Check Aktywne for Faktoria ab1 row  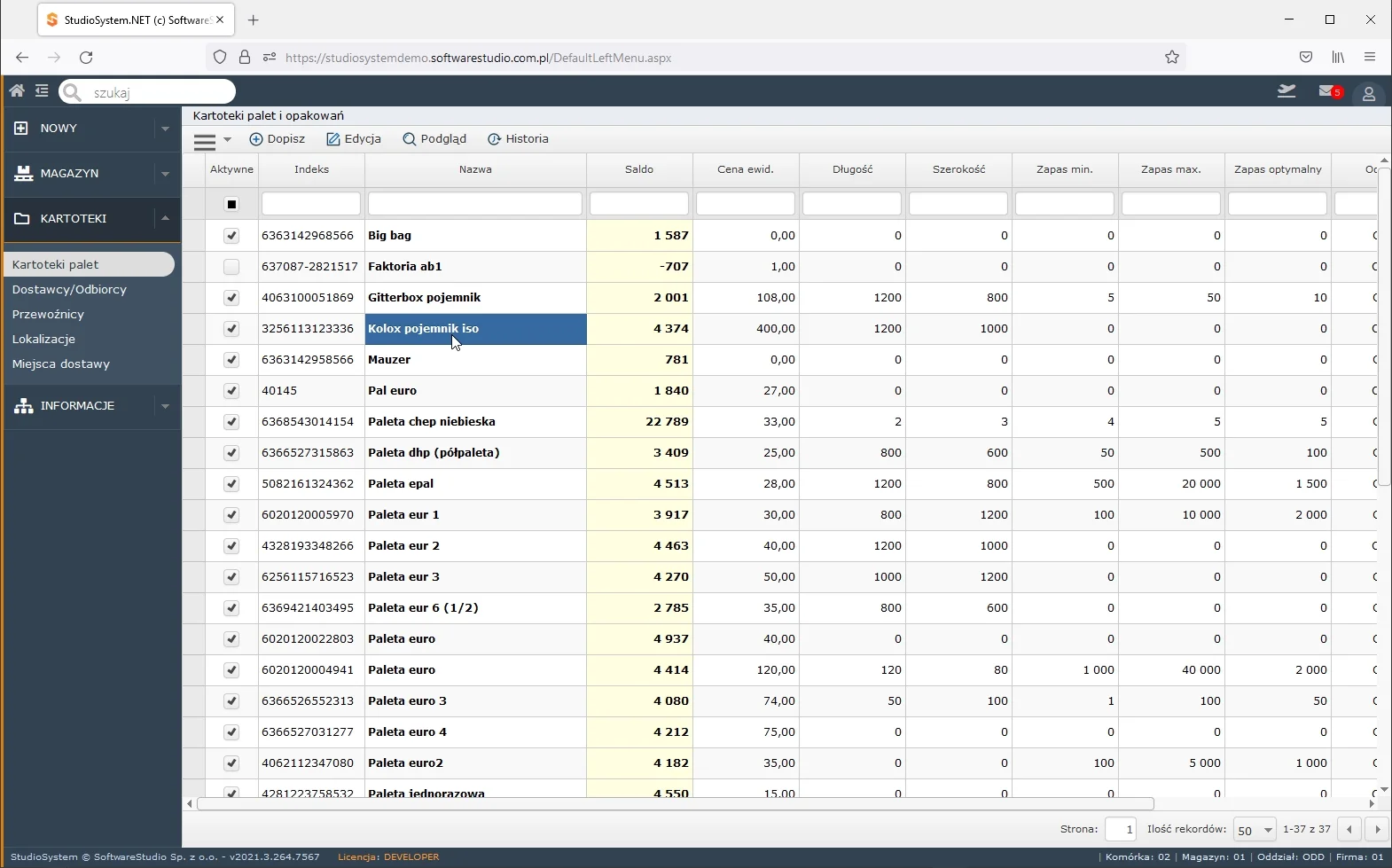coord(231,267)
